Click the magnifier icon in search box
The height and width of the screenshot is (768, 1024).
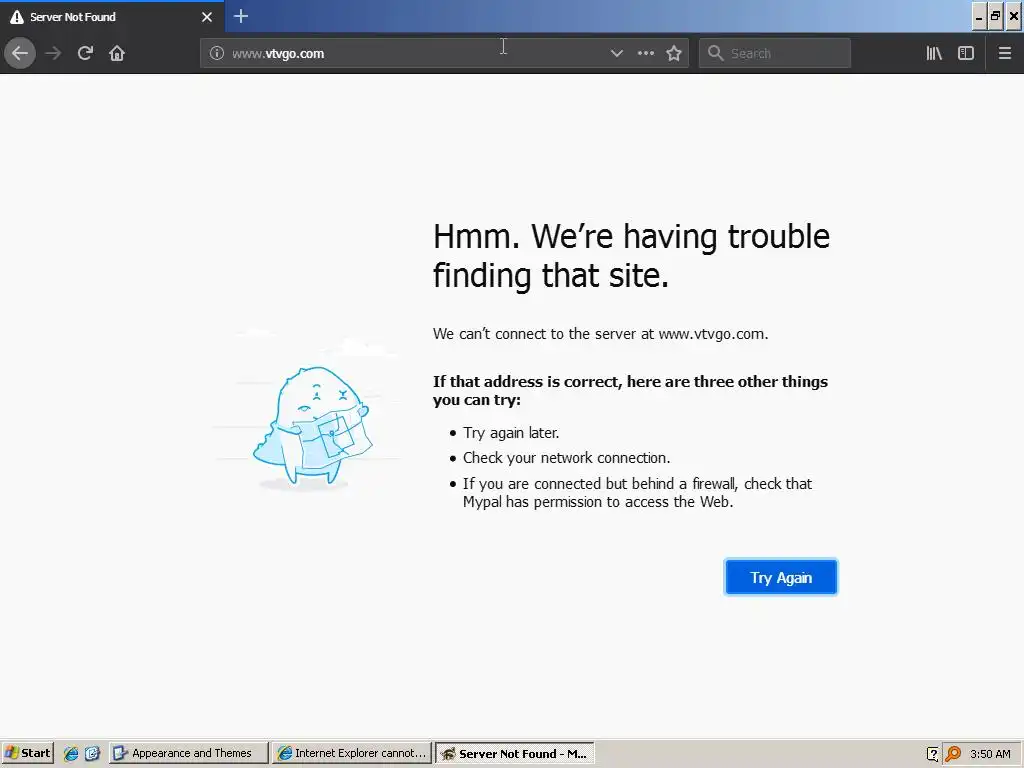coord(716,53)
